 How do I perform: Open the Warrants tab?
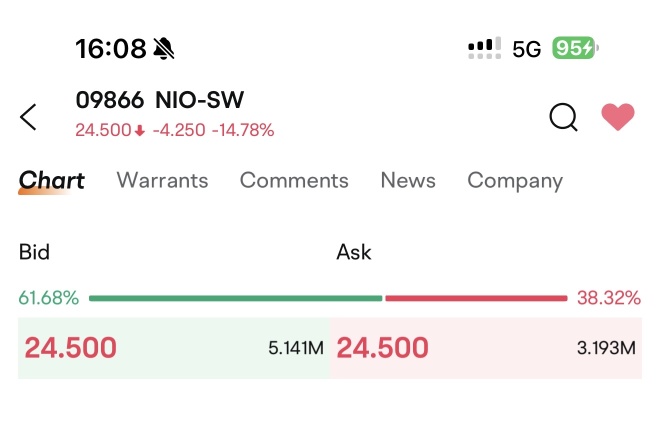[x=162, y=181]
